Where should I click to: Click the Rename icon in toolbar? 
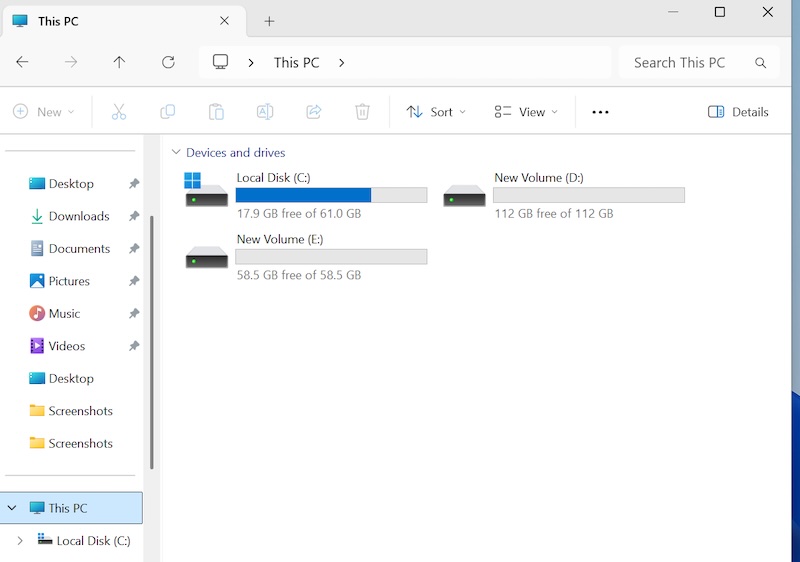[x=265, y=112]
